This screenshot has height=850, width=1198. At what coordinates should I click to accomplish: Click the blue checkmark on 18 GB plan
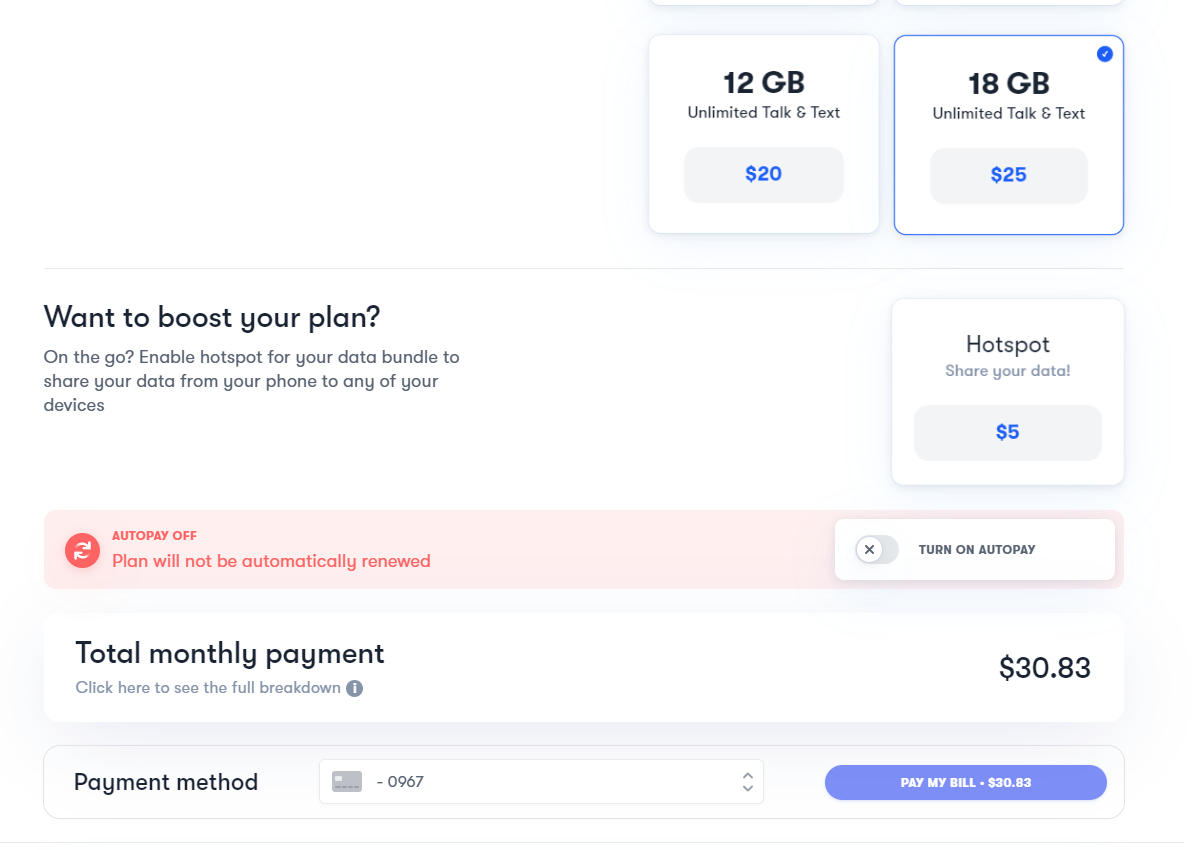[1105, 54]
